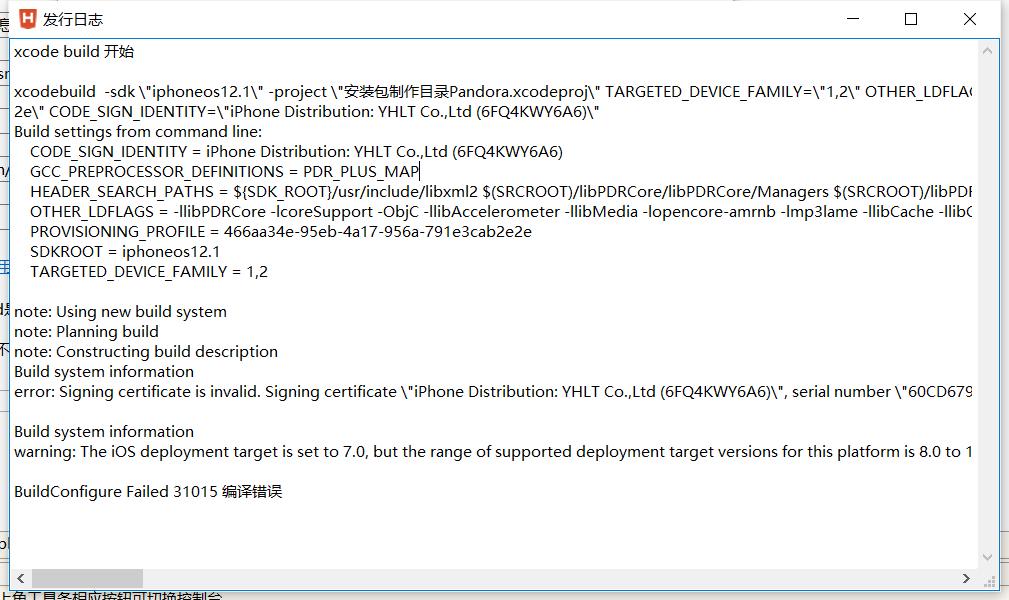1009x600 pixels.
Task: Click the CODE_SIGN_IDENTITY=\"iPhone Distribution command continuation line
Action: (307, 112)
